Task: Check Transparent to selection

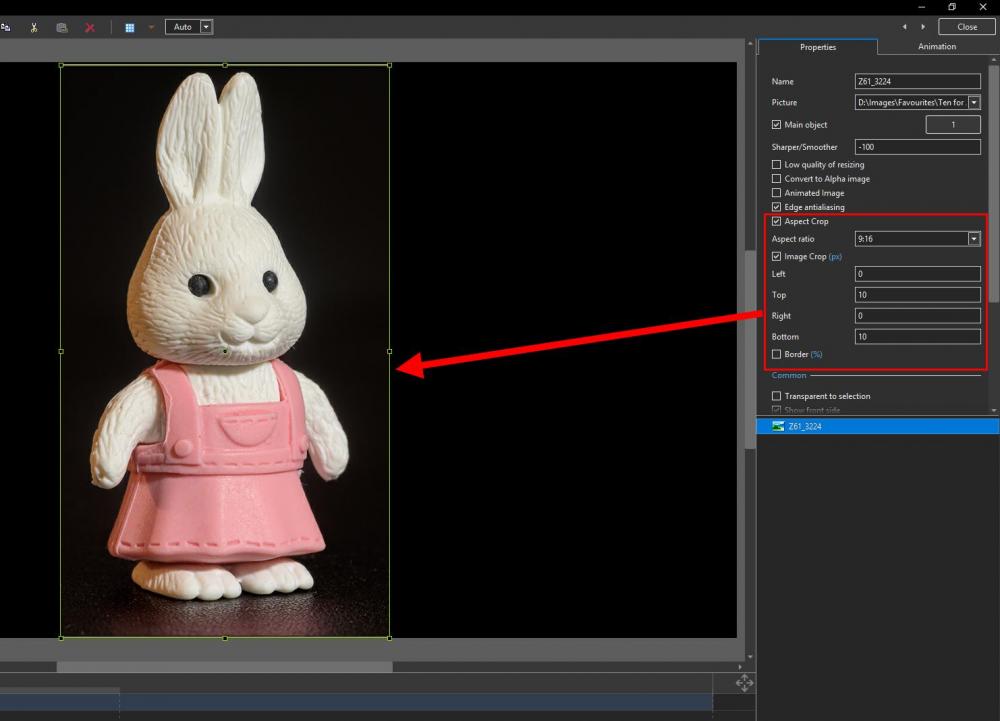Action: [x=776, y=396]
